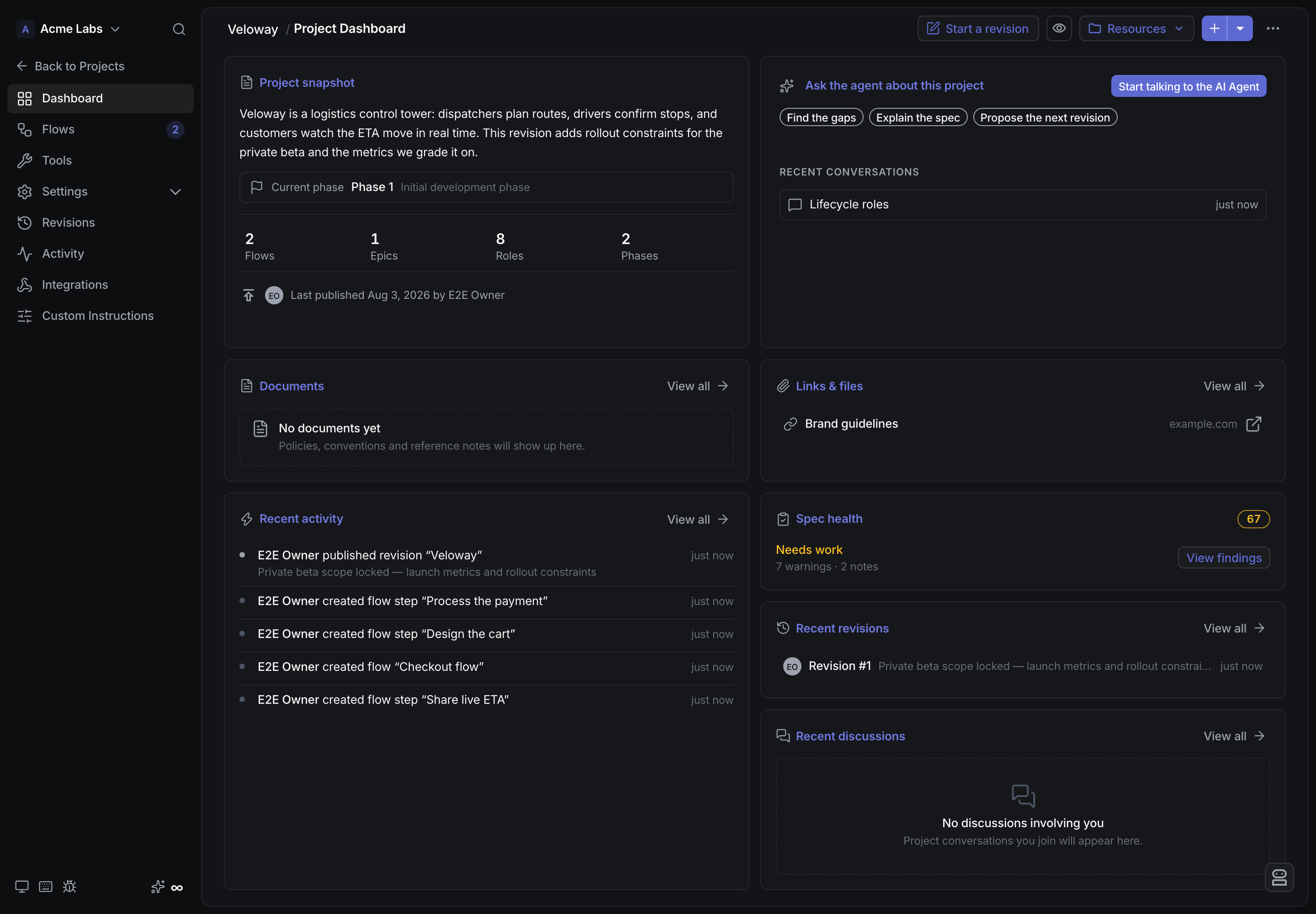The height and width of the screenshot is (914, 1316).
Task: Open "Share live ETA" activity entry
Action: point(486,700)
